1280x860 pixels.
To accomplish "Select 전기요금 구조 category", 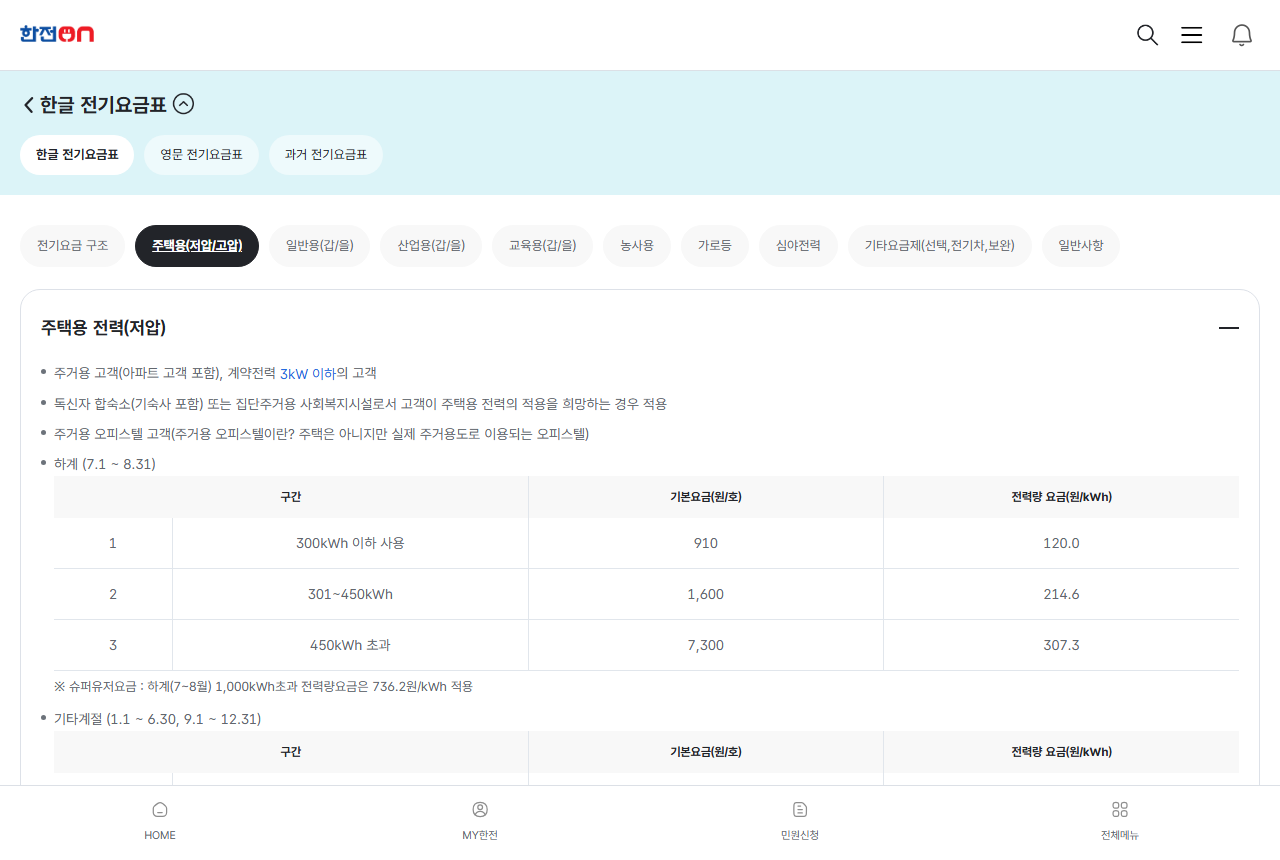I will click(72, 246).
